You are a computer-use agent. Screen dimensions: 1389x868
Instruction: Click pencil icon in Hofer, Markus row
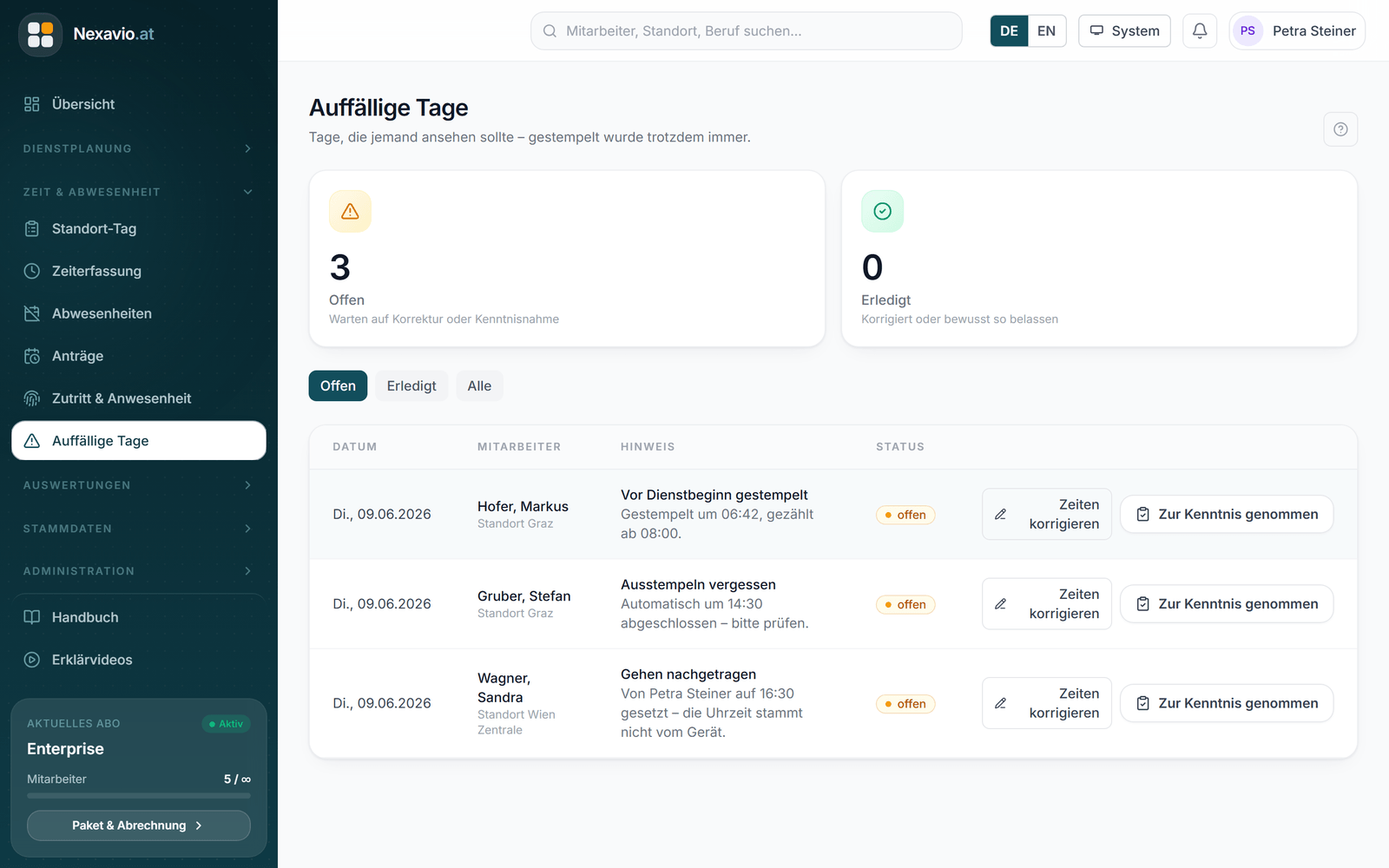click(1000, 515)
